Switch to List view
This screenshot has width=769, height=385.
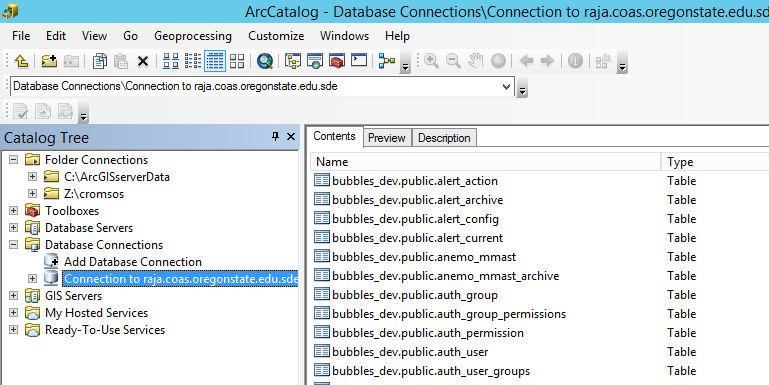193,61
